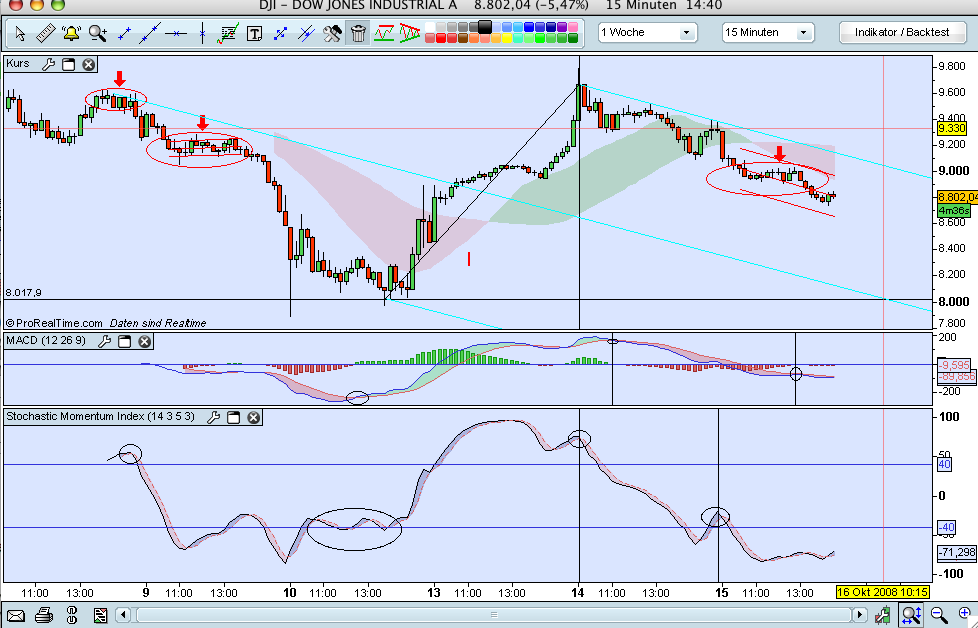Image resolution: width=978 pixels, height=628 pixels.
Task: Click the scrollbar left arrow
Action: [x=124, y=616]
